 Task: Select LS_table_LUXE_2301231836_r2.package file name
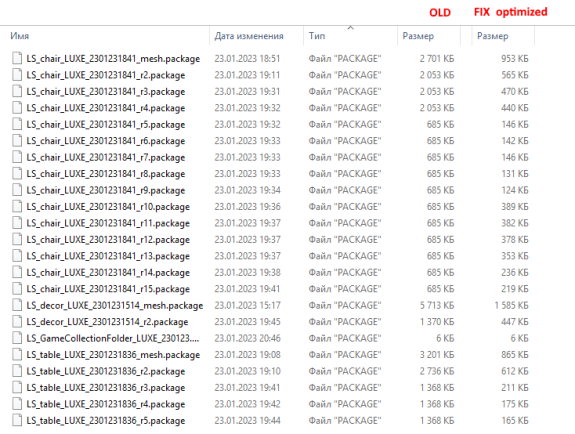[106, 371]
